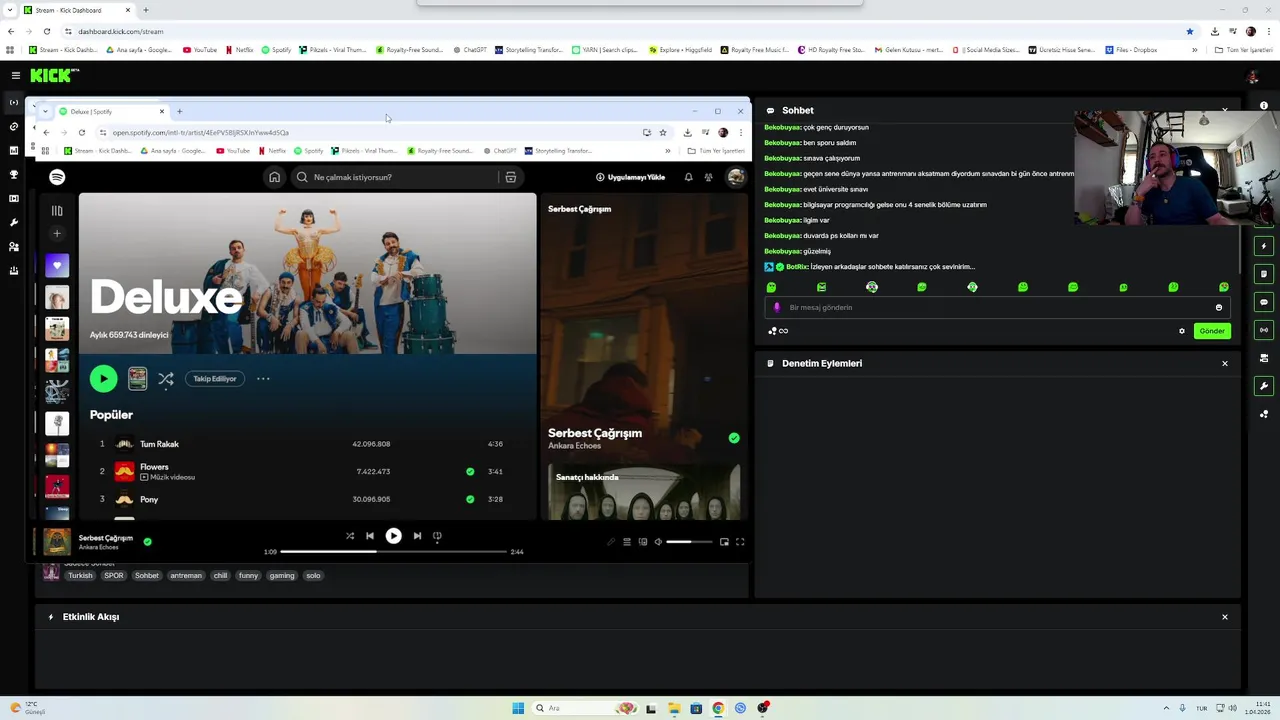Skip to previous track in player
This screenshot has height=720, width=1280.
(370, 536)
